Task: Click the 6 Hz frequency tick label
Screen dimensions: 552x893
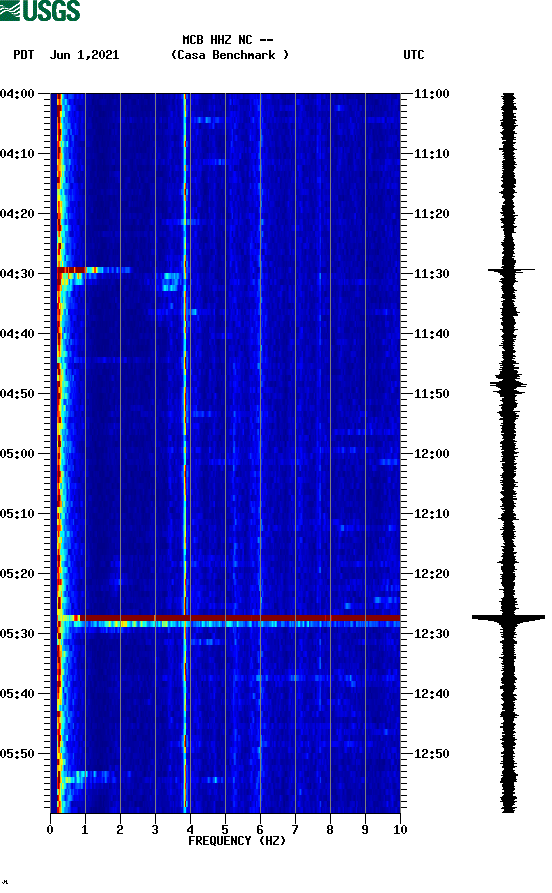Action: (x=260, y=830)
